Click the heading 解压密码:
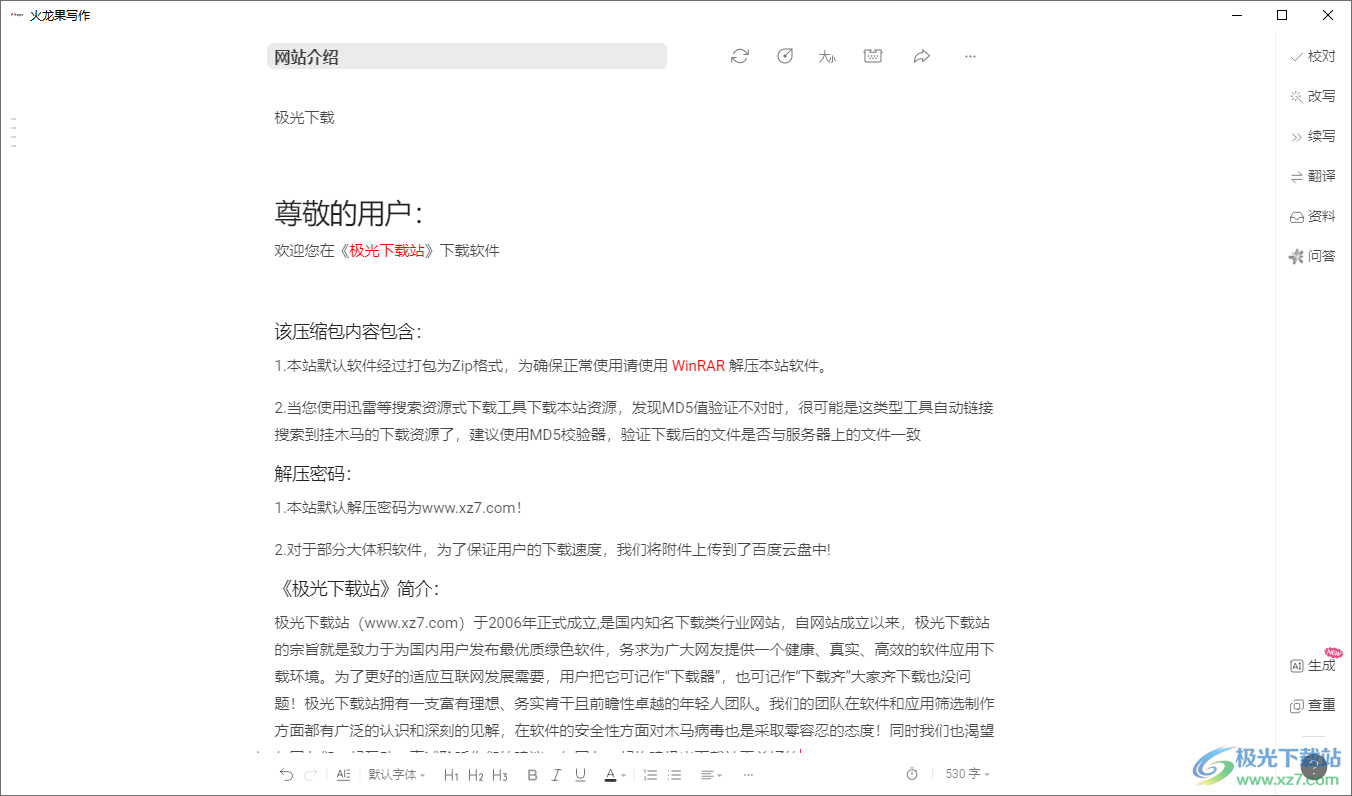This screenshot has width=1352, height=796. 313,473
